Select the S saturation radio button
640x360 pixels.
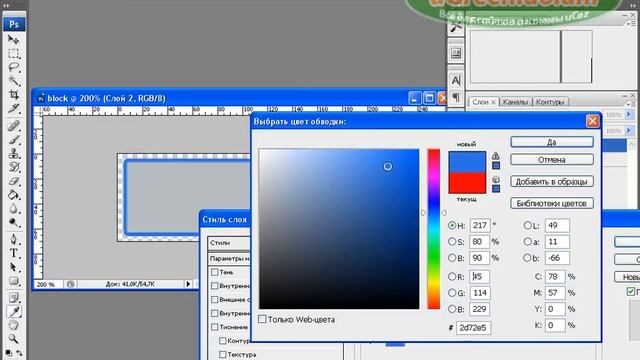pos(452,242)
